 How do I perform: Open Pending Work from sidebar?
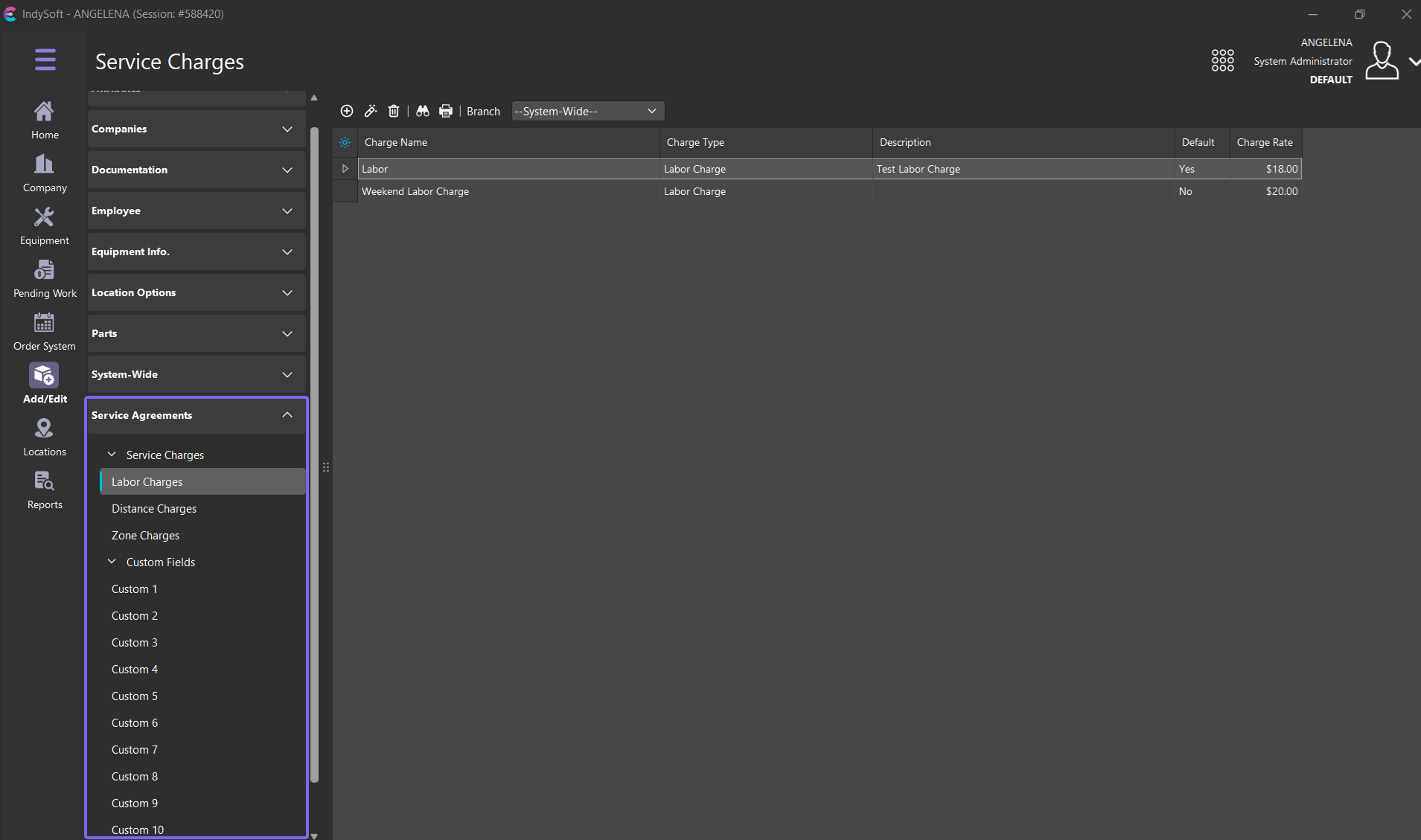(x=45, y=279)
